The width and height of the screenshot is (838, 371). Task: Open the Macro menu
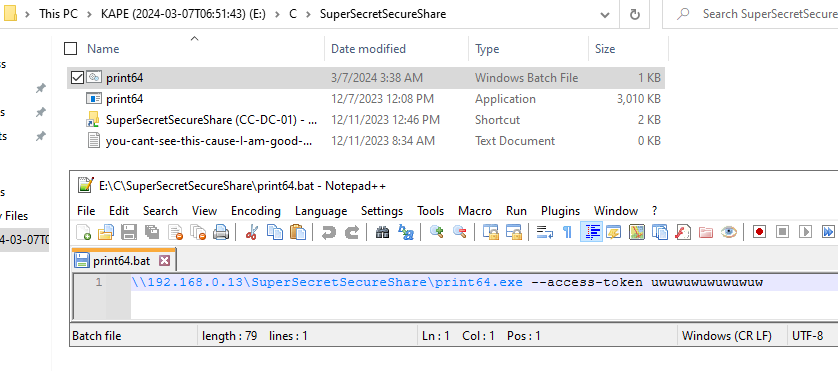[x=475, y=211]
